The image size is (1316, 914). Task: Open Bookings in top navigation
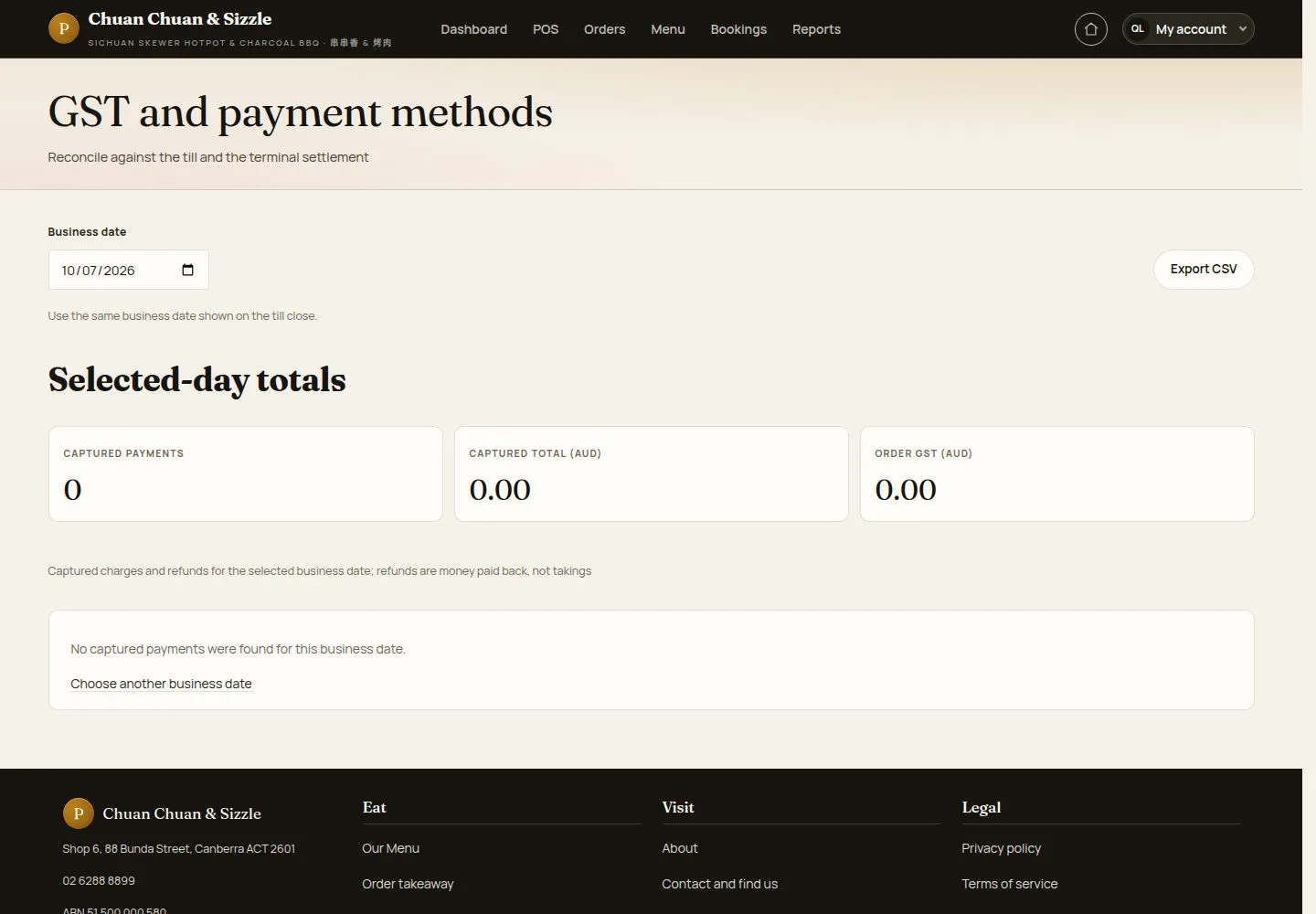pyautogui.click(x=738, y=29)
